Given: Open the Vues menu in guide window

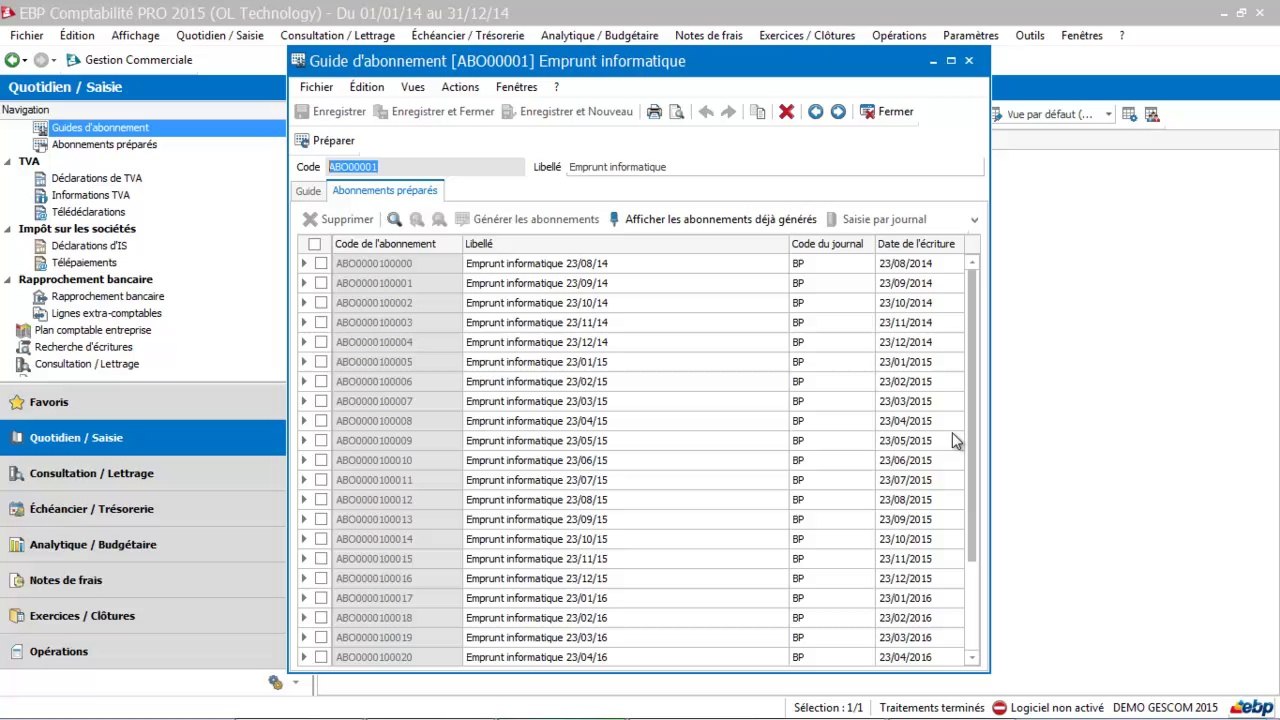Looking at the screenshot, I should [x=412, y=87].
